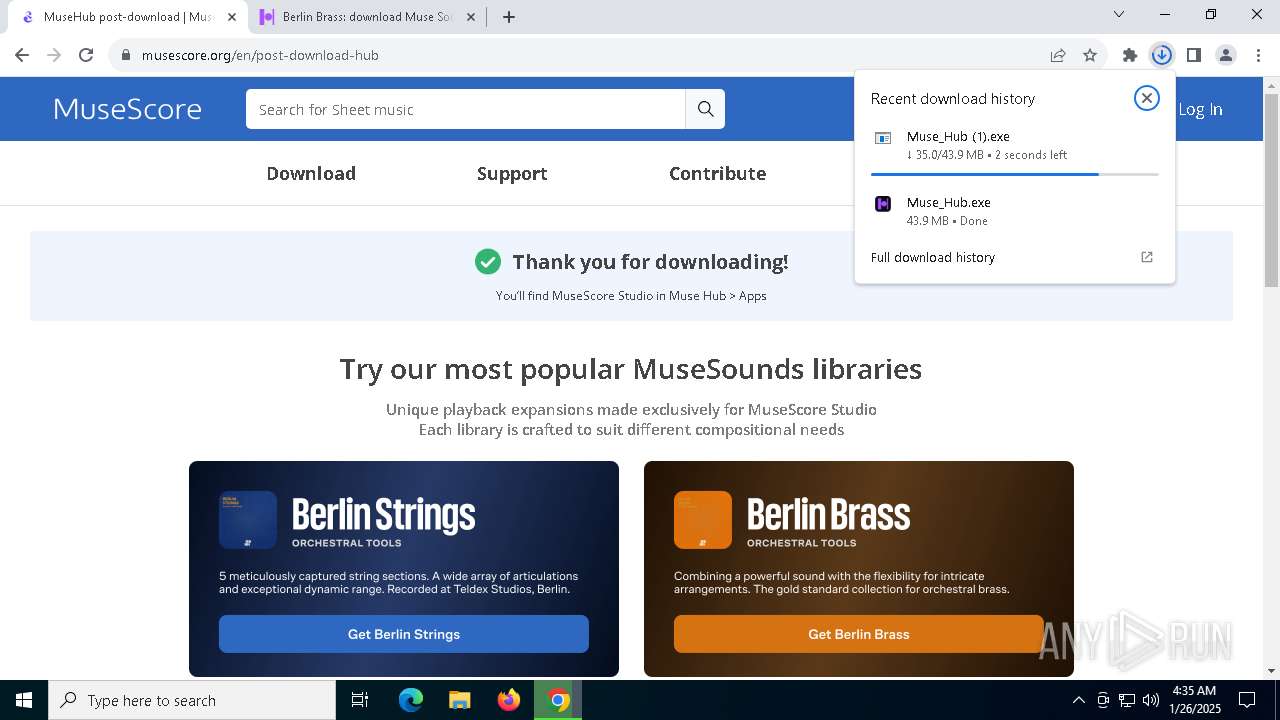The image size is (1280, 720).
Task: Click the browser forward arrow
Action: 54,55
